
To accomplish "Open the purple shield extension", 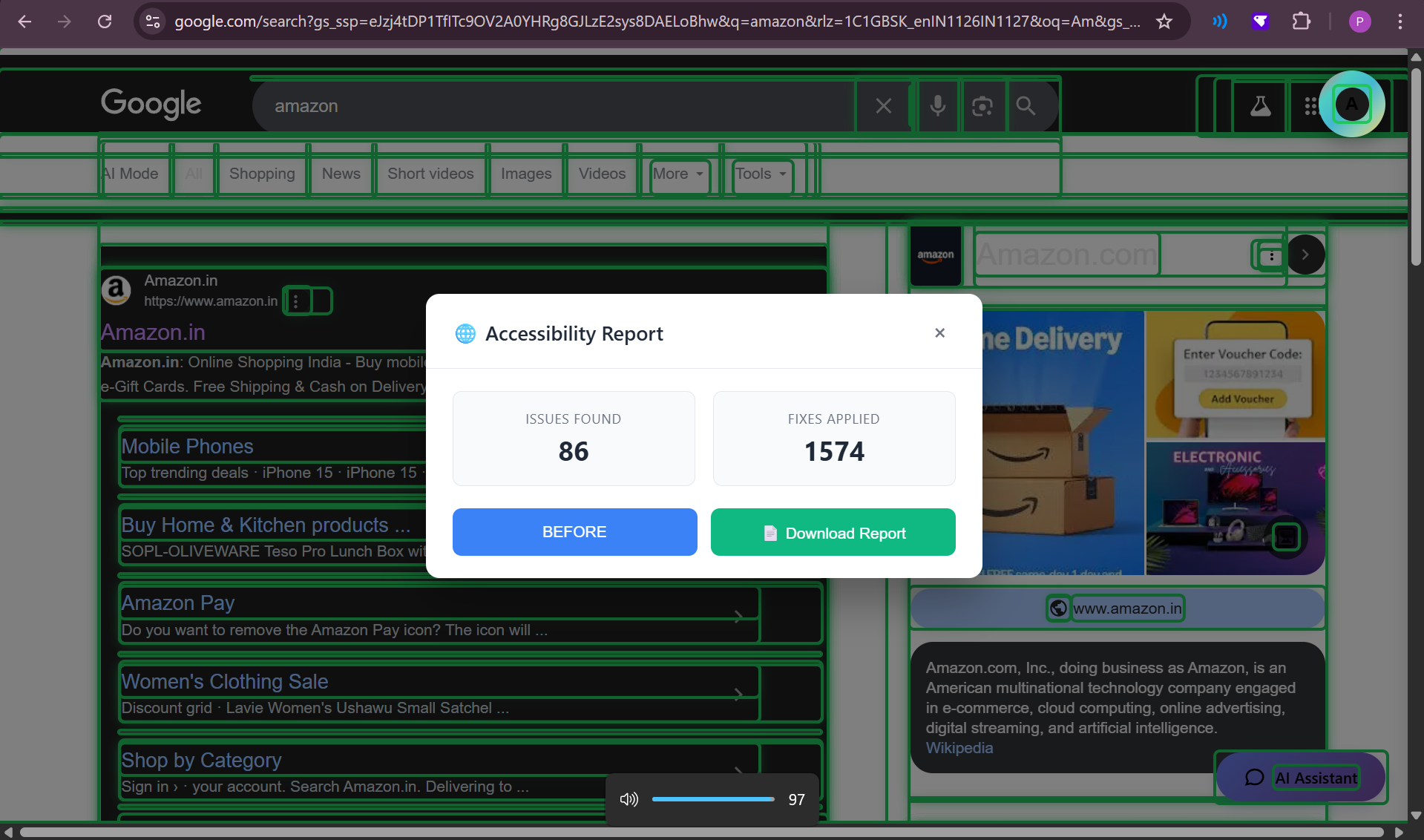I will [x=1260, y=22].
